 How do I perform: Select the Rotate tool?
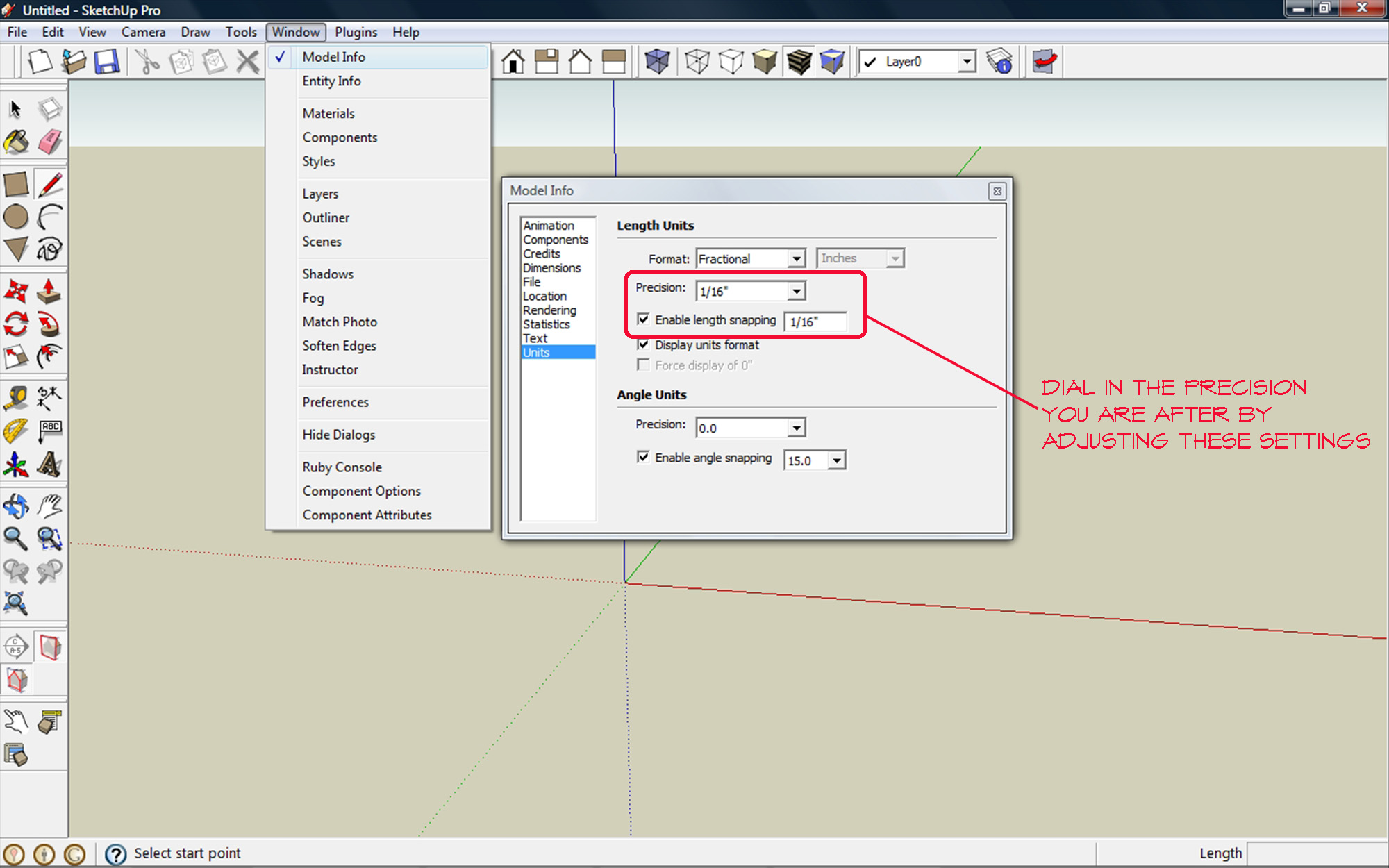pyautogui.click(x=16, y=324)
